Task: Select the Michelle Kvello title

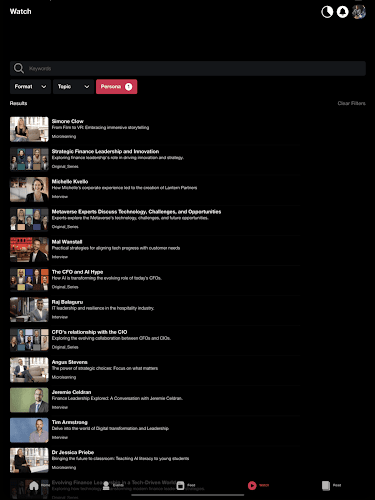Action: coord(70,182)
